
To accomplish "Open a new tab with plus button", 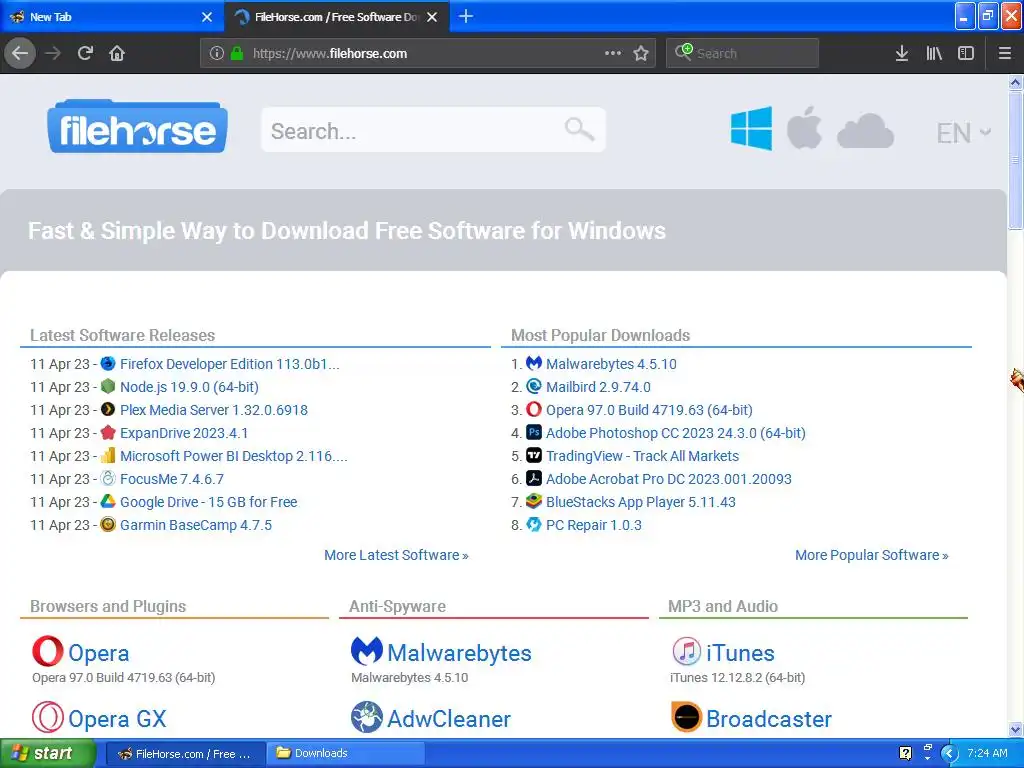I will (466, 16).
